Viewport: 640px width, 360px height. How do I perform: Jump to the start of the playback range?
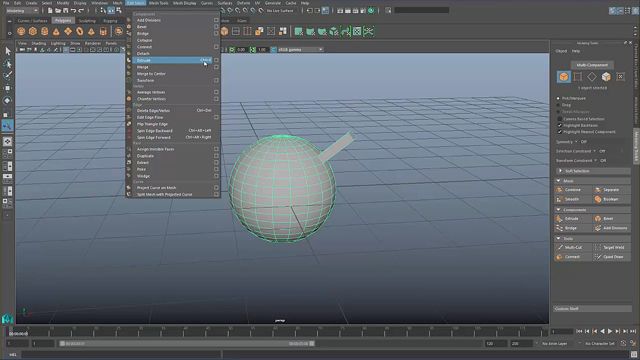click(x=579, y=331)
